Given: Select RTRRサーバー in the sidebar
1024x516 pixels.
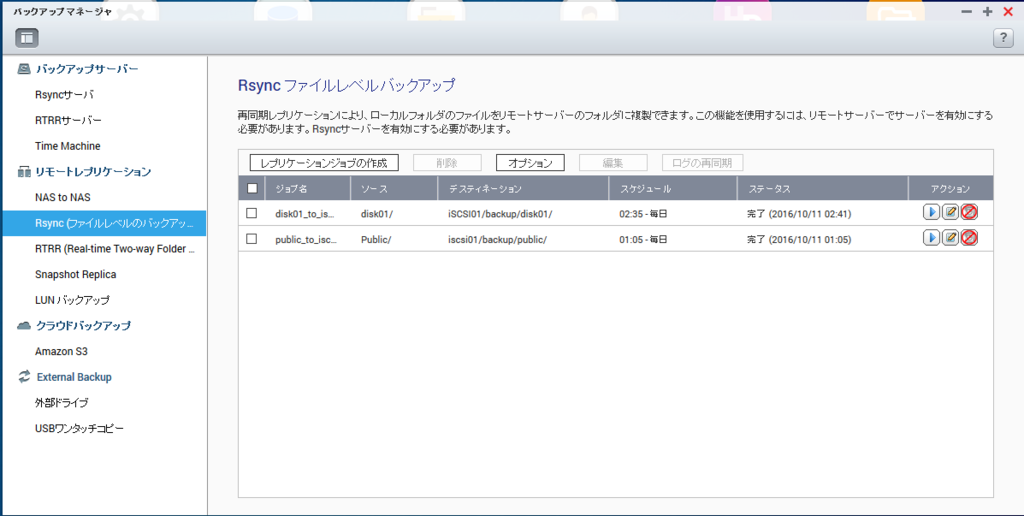Looking at the screenshot, I should (68, 120).
